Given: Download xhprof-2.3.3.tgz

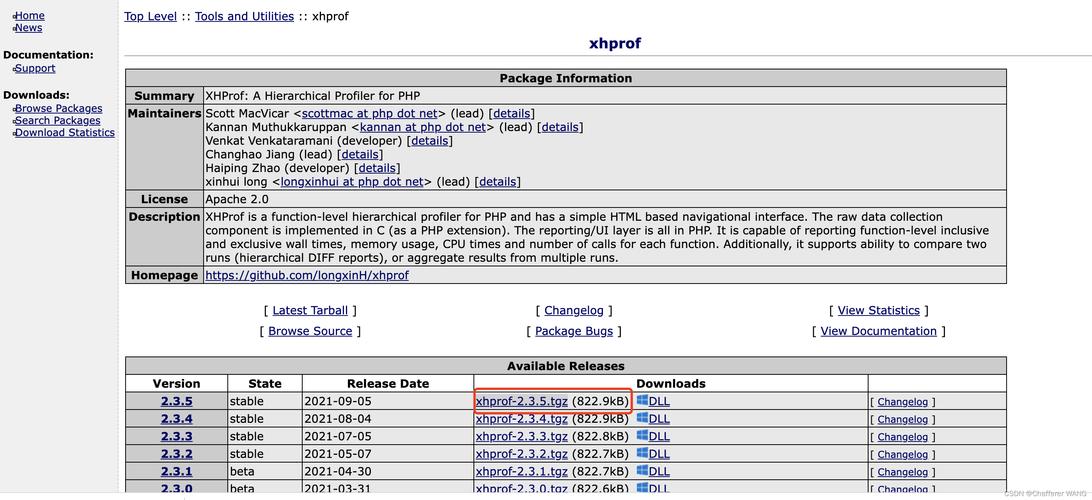Looking at the screenshot, I should 522,437.
